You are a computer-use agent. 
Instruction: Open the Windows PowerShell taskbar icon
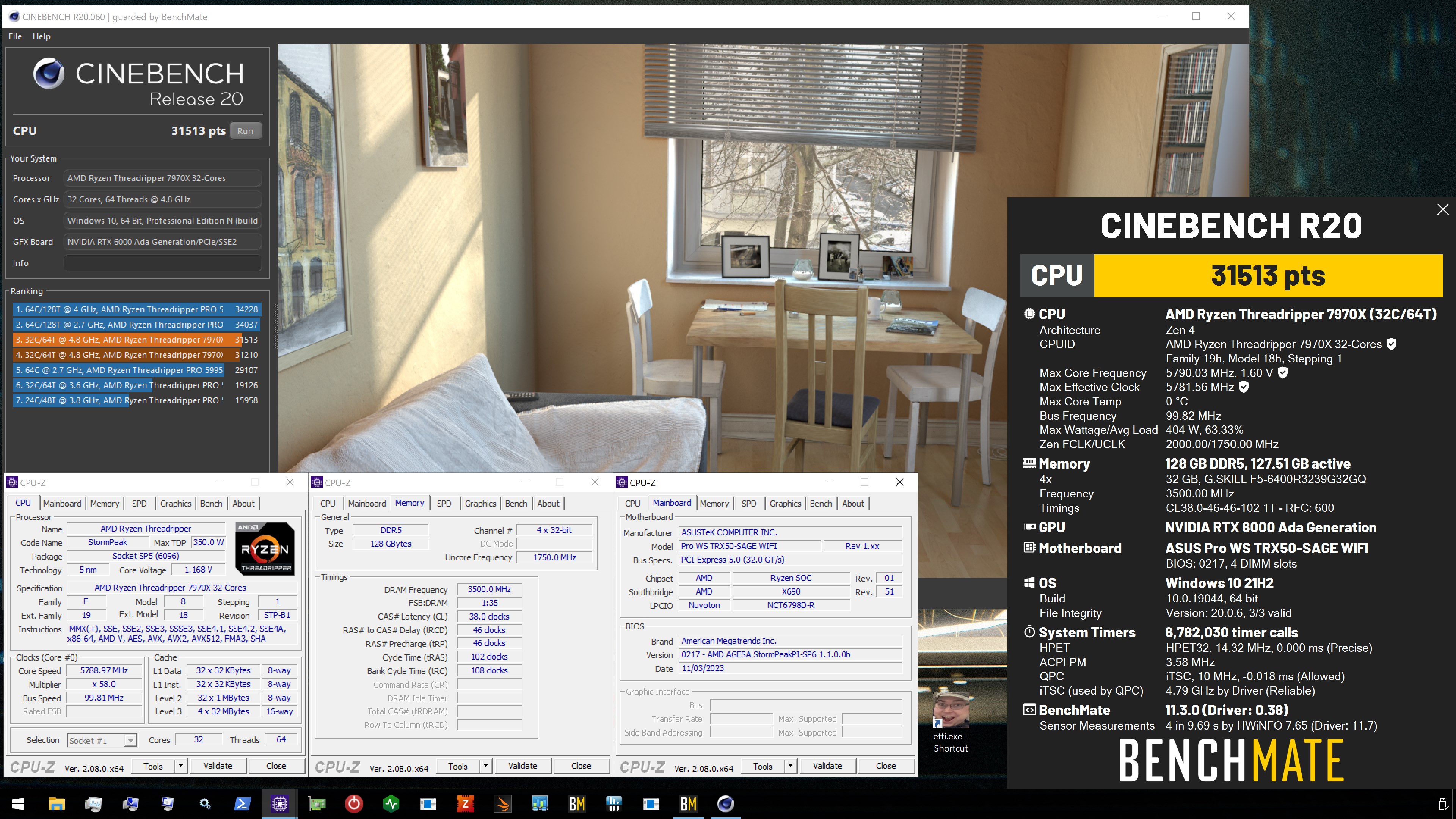(x=242, y=803)
